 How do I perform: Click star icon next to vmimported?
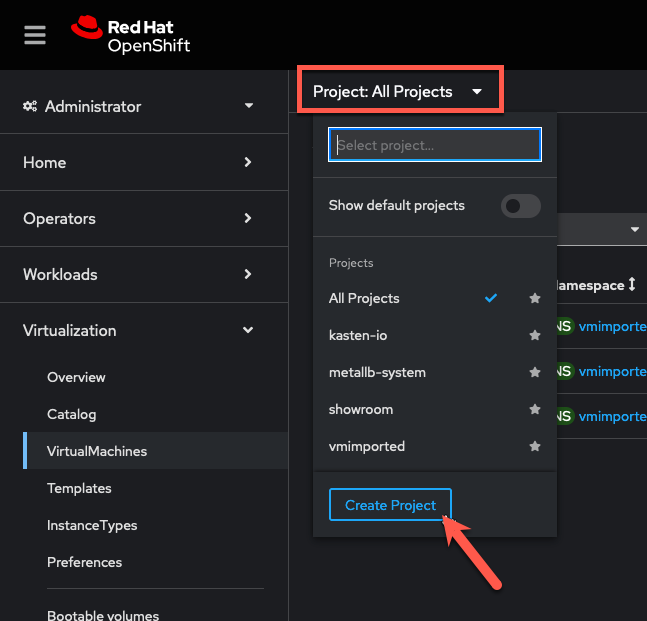coord(535,446)
